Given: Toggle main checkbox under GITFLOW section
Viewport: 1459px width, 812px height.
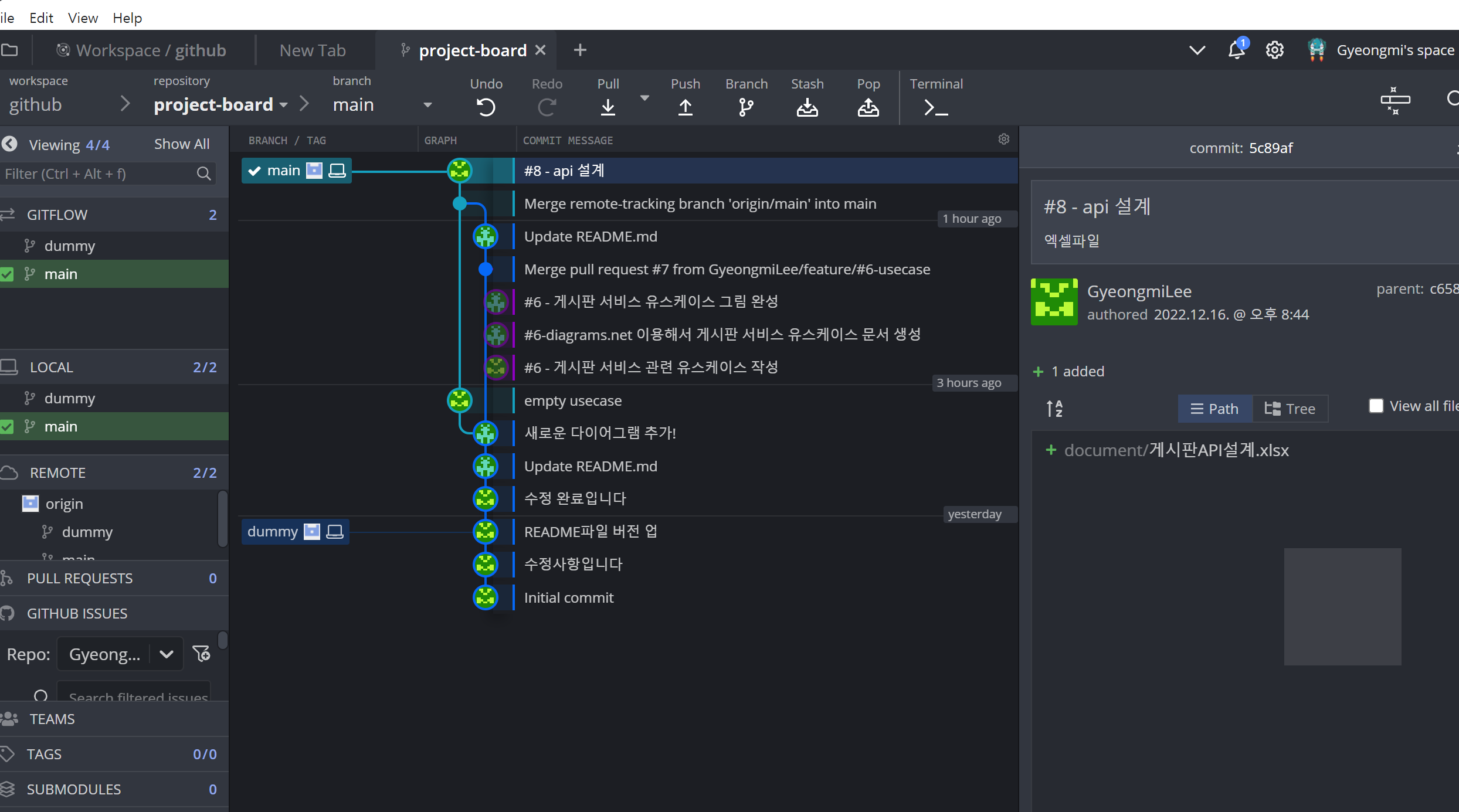Looking at the screenshot, I should tap(8, 274).
